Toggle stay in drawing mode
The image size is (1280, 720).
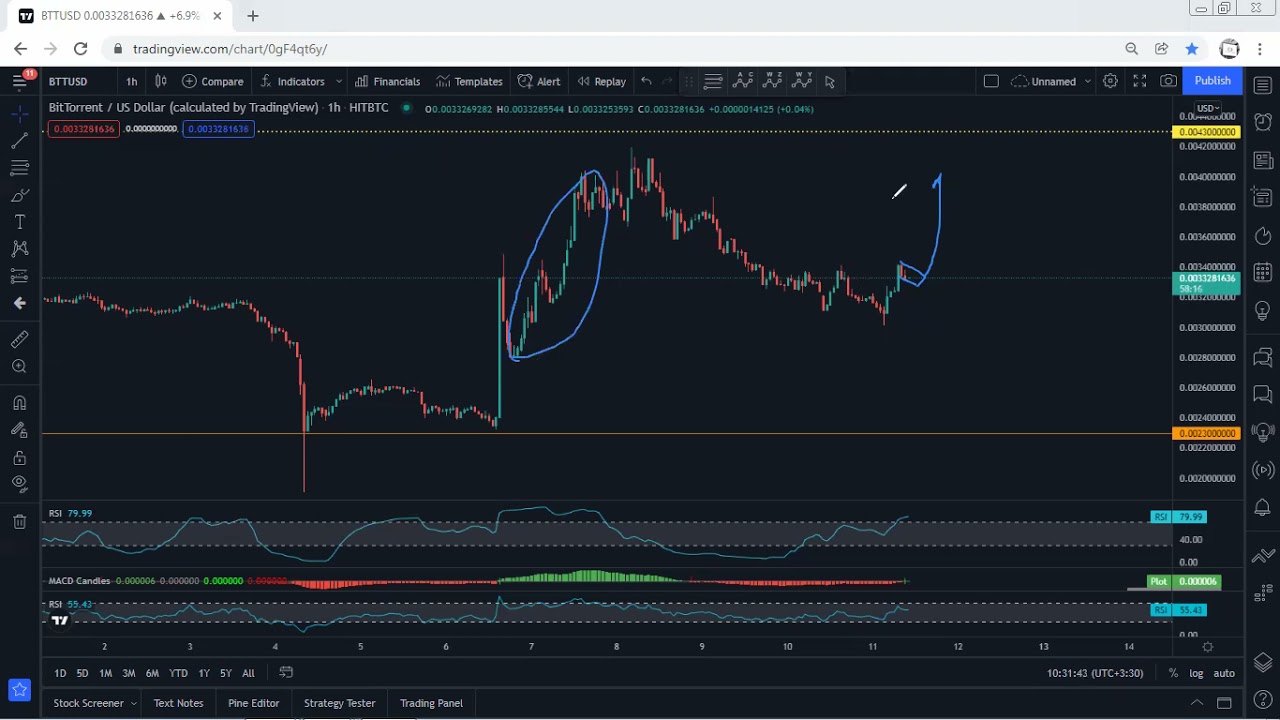tap(19, 430)
